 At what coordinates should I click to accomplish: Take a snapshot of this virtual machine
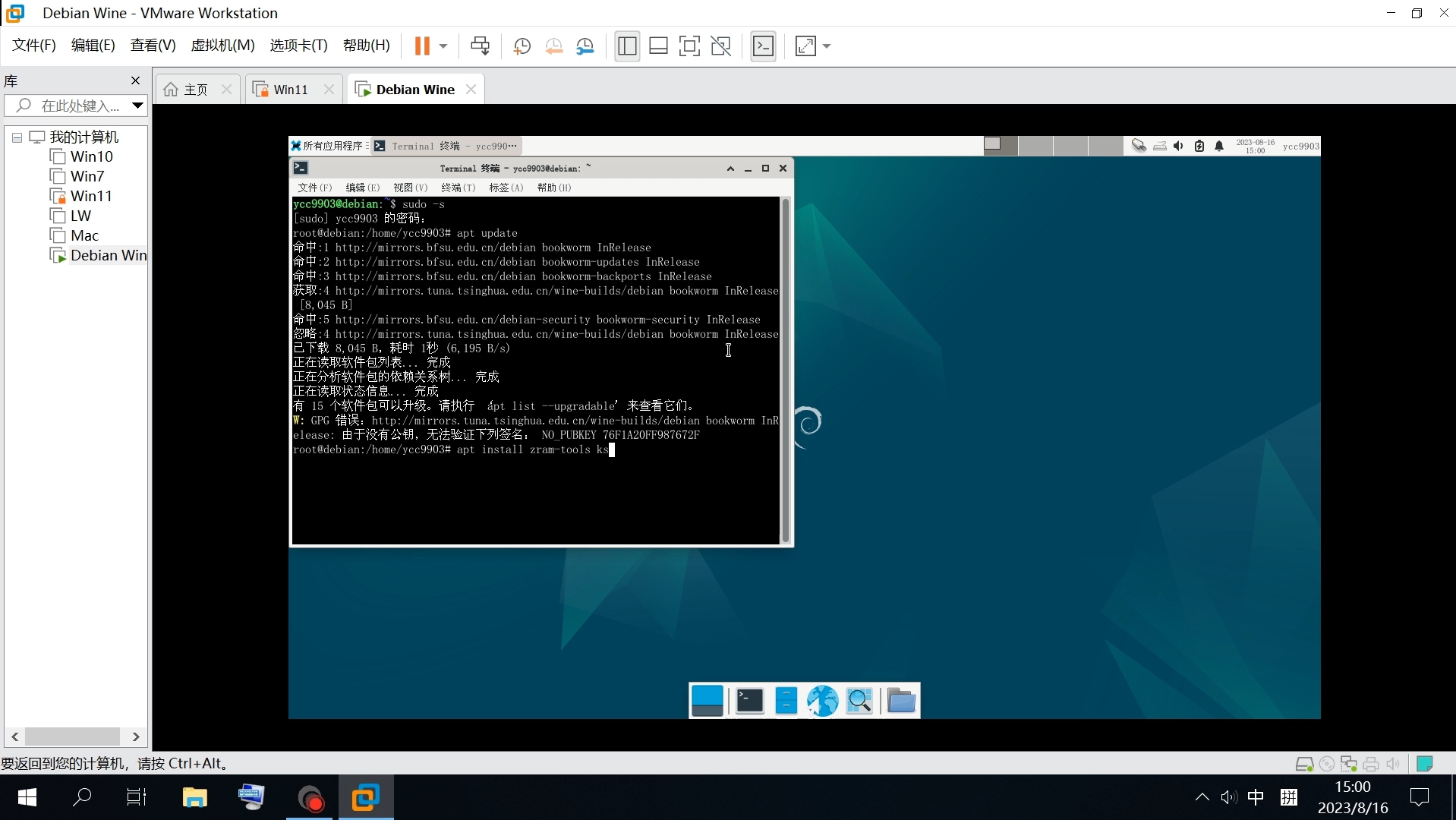click(522, 46)
